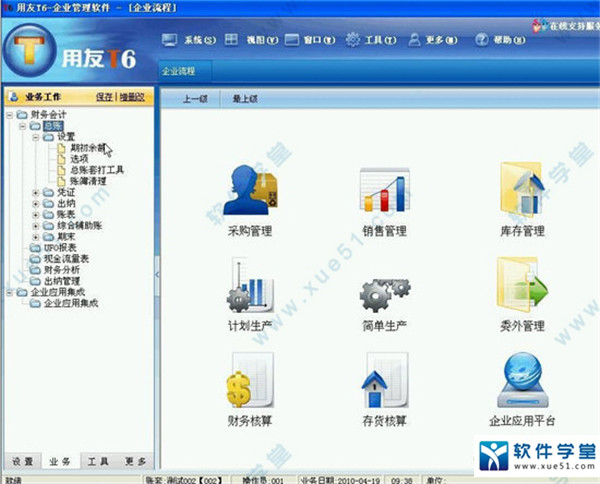Screen dimensions: 600x484
Task: Click the person icon beside 更多(M)
Action: pyautogui.click(x=414, y=40)
